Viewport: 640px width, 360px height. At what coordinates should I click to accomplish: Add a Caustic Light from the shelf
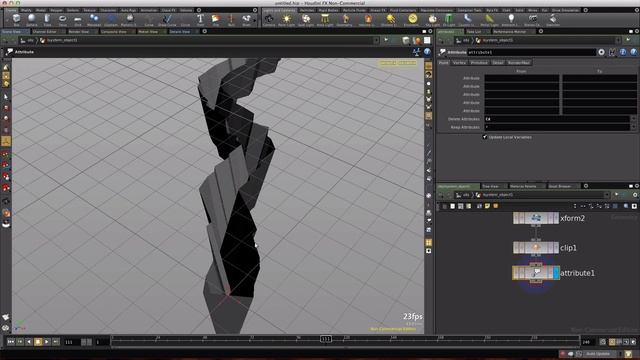coord(467,20)
